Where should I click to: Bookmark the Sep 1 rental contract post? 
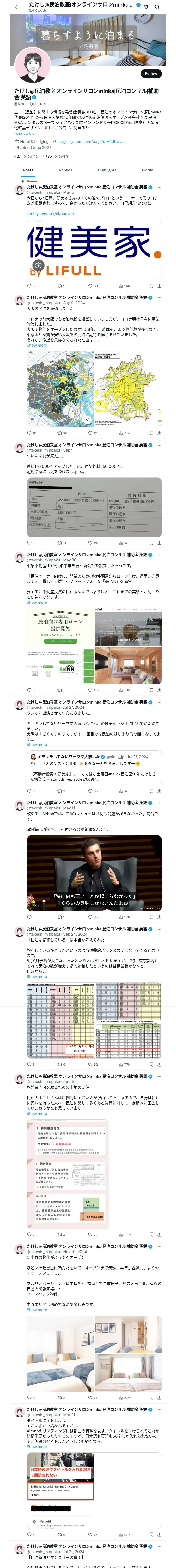point(150,542)
